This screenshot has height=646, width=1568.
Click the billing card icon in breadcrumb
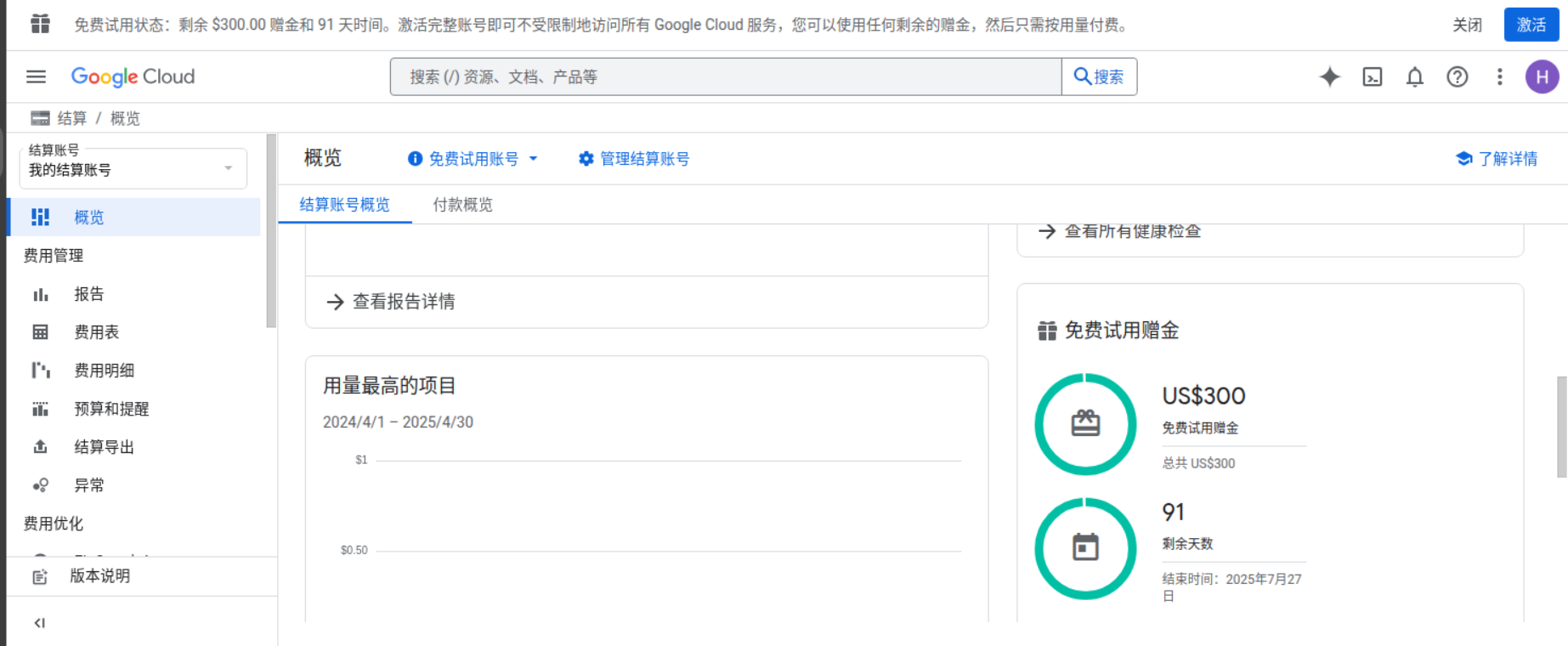click(40, 118)
